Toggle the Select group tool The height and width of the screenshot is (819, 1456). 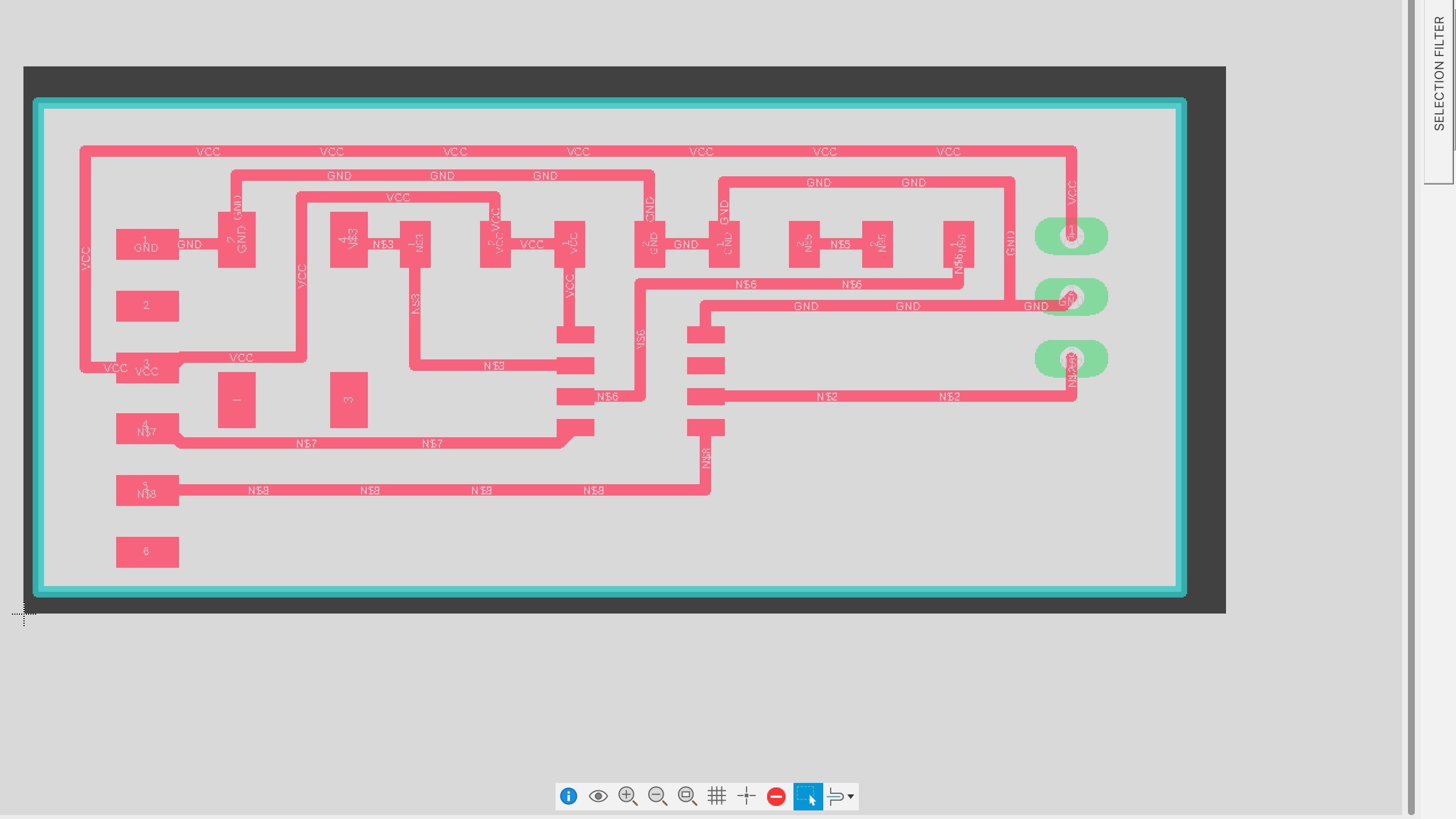coord(808,796)
